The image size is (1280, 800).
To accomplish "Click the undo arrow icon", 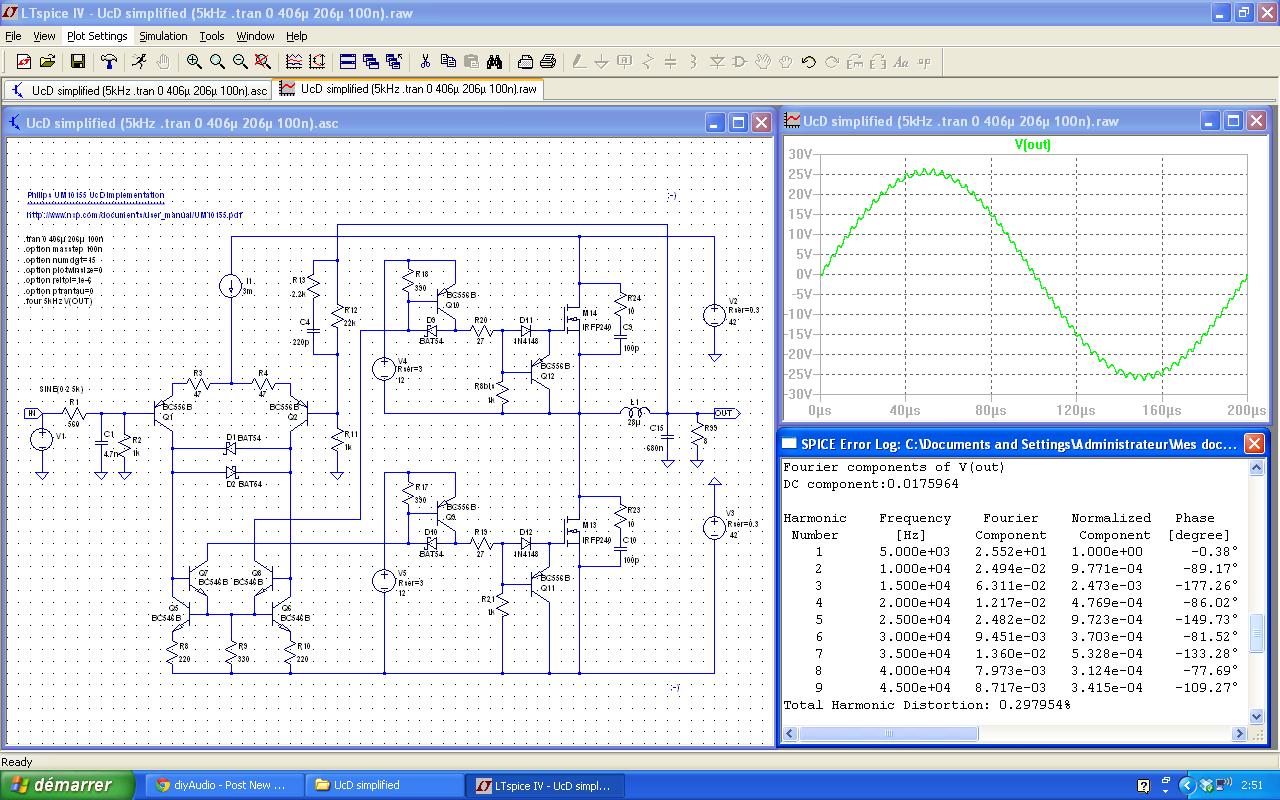I will (809, 62).
